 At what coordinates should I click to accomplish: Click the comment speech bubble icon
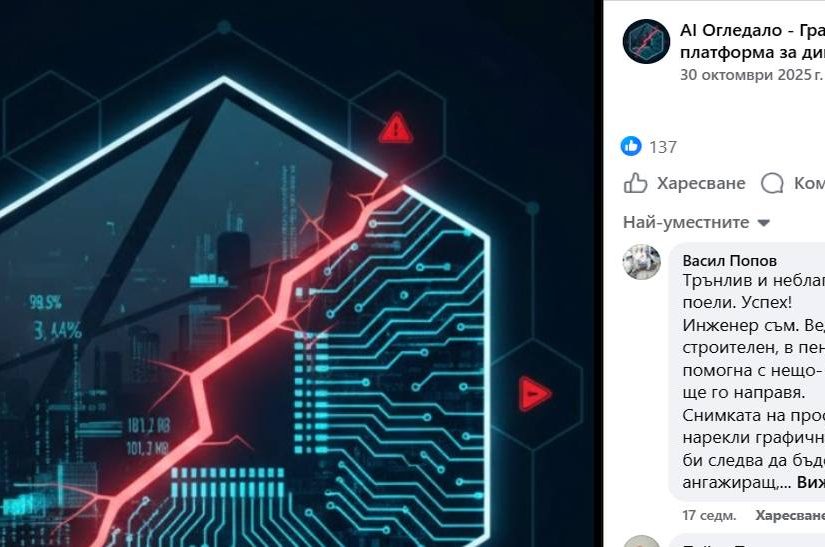[x=772, y=183]
